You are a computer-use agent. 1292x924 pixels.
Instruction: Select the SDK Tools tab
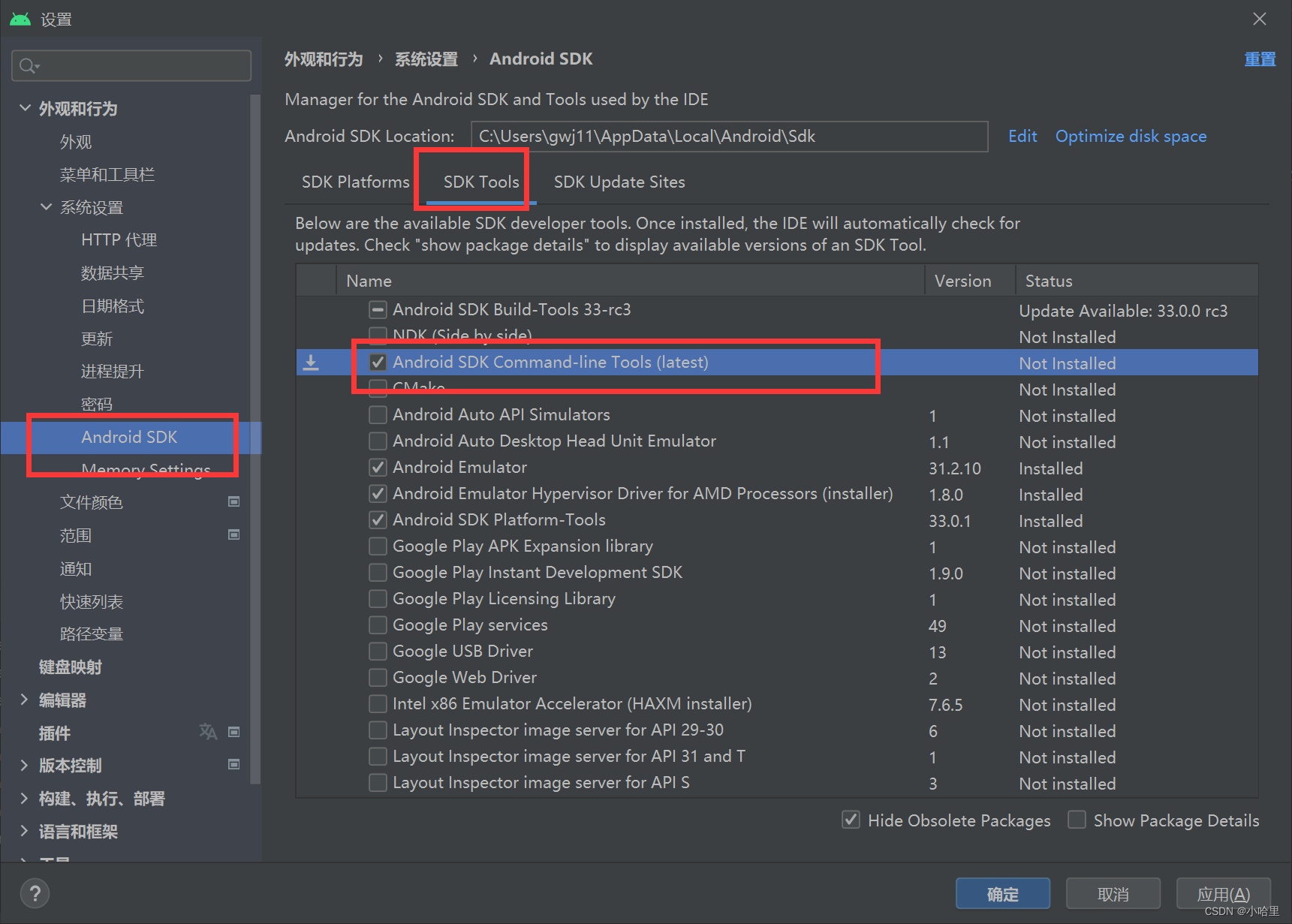pos(481,182)
